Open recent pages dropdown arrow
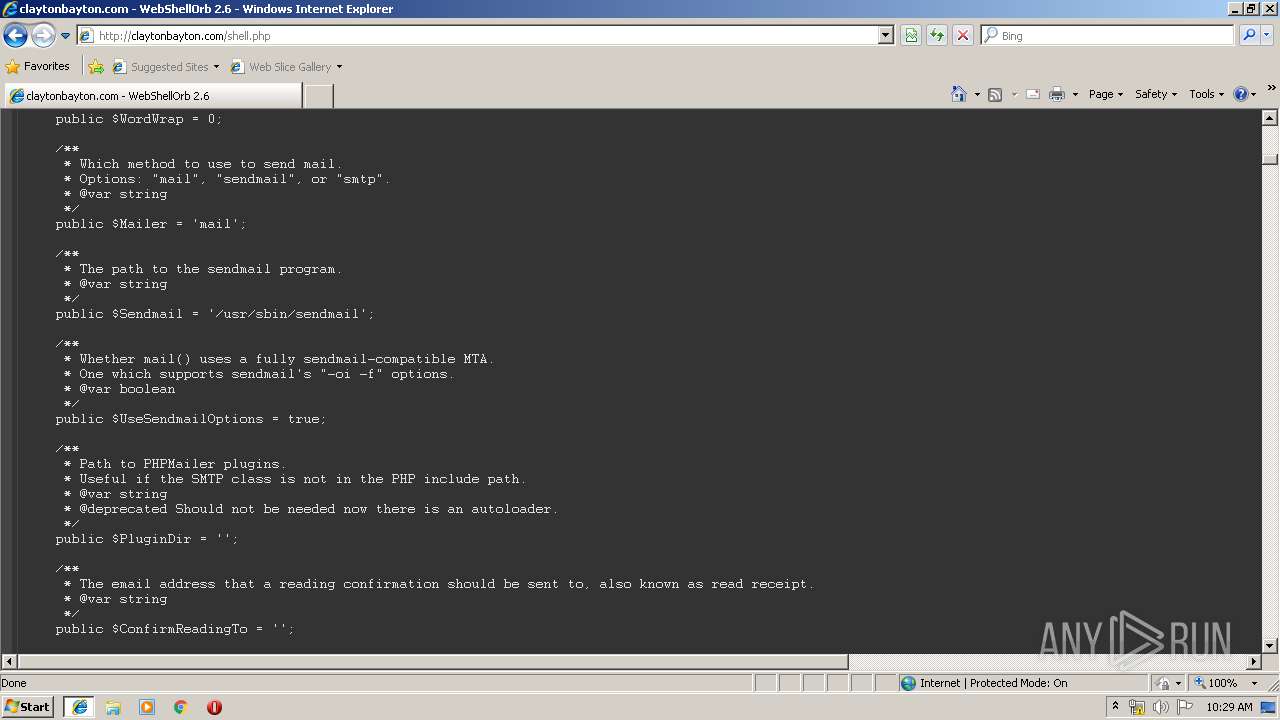Viewport: 1280px width, 720px height. (x=66, y=36)
